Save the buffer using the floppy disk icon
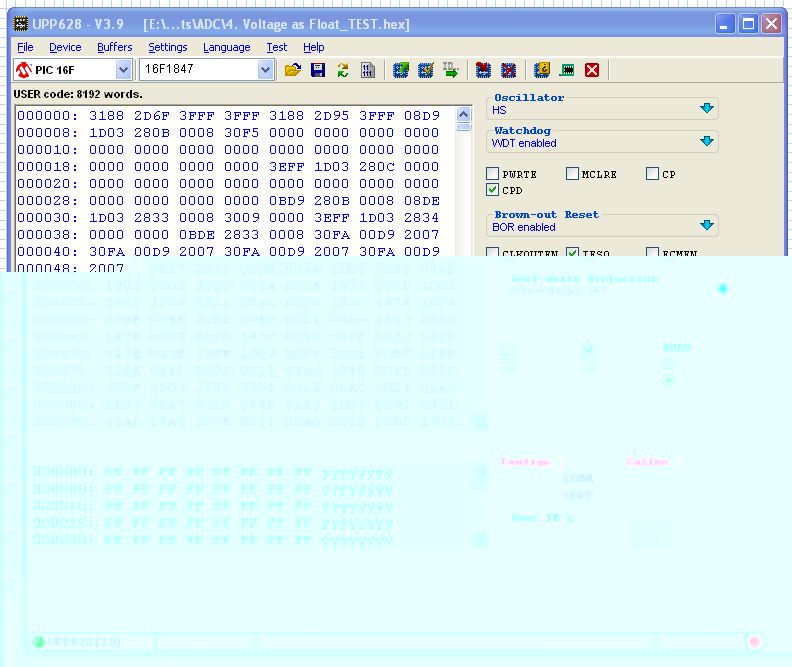792x667 pixels. (x=318, y=70)
